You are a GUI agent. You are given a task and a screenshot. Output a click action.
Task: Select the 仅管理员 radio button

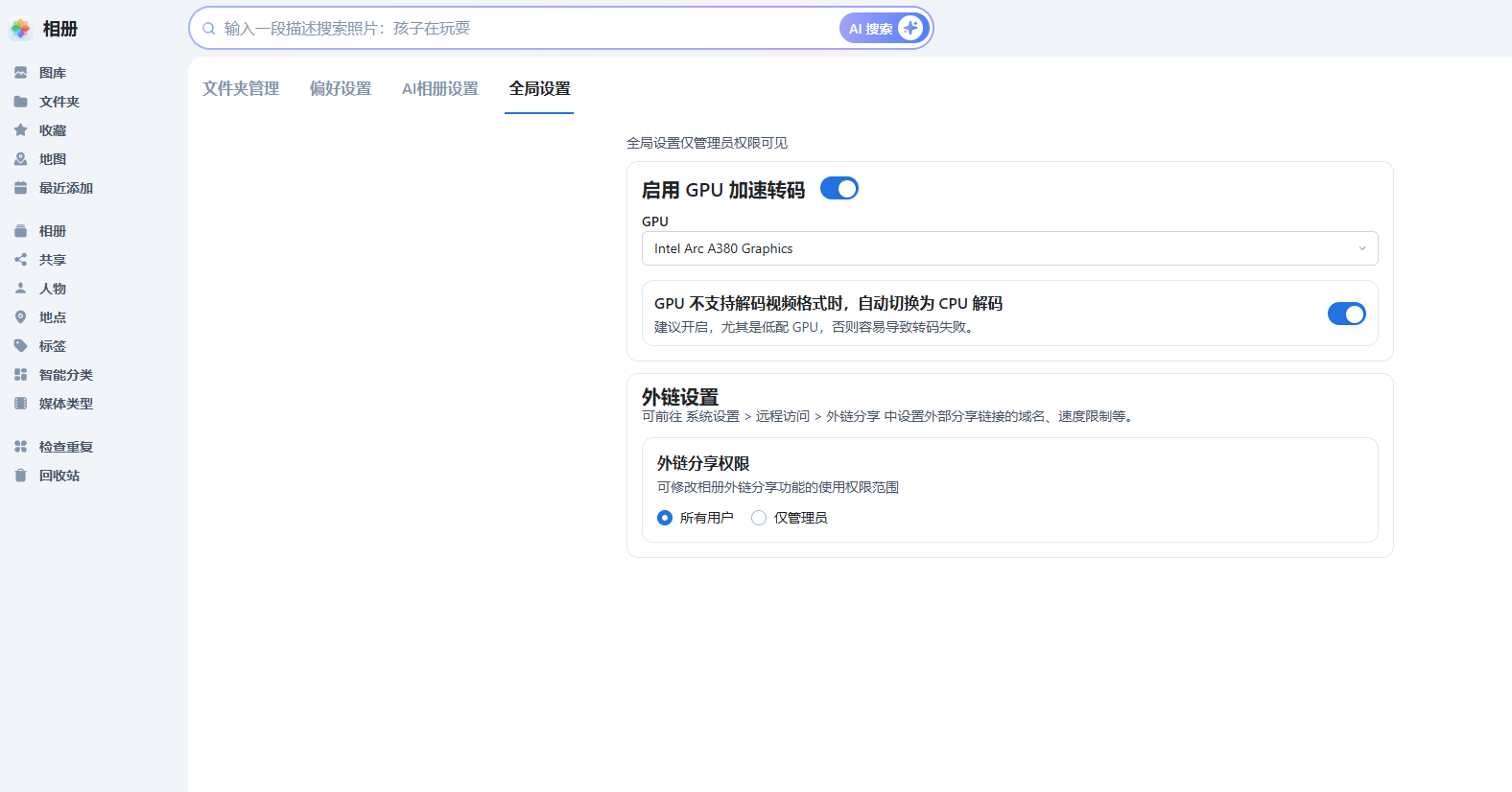759,518
